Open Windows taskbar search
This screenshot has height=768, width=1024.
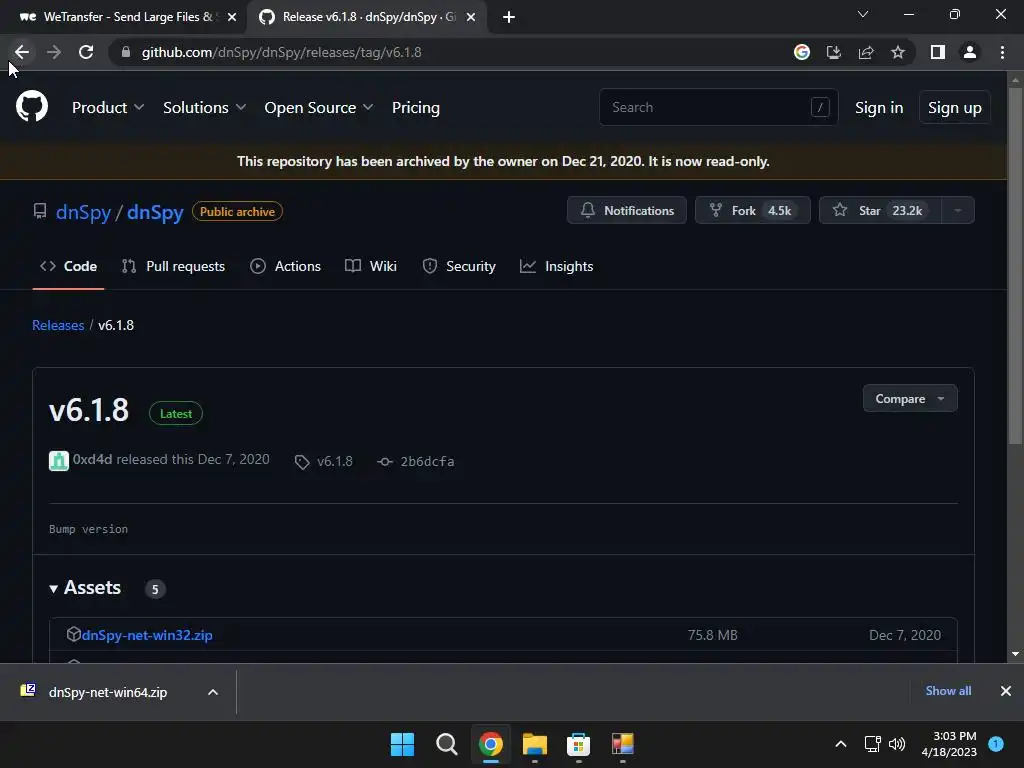click(447, 744)
